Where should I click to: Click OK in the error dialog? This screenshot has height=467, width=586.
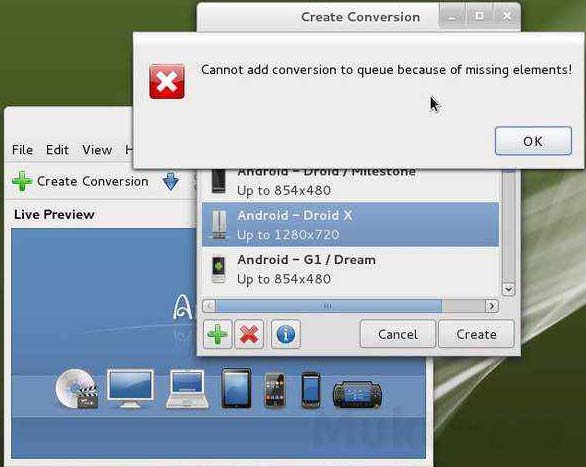pos(533,141)
